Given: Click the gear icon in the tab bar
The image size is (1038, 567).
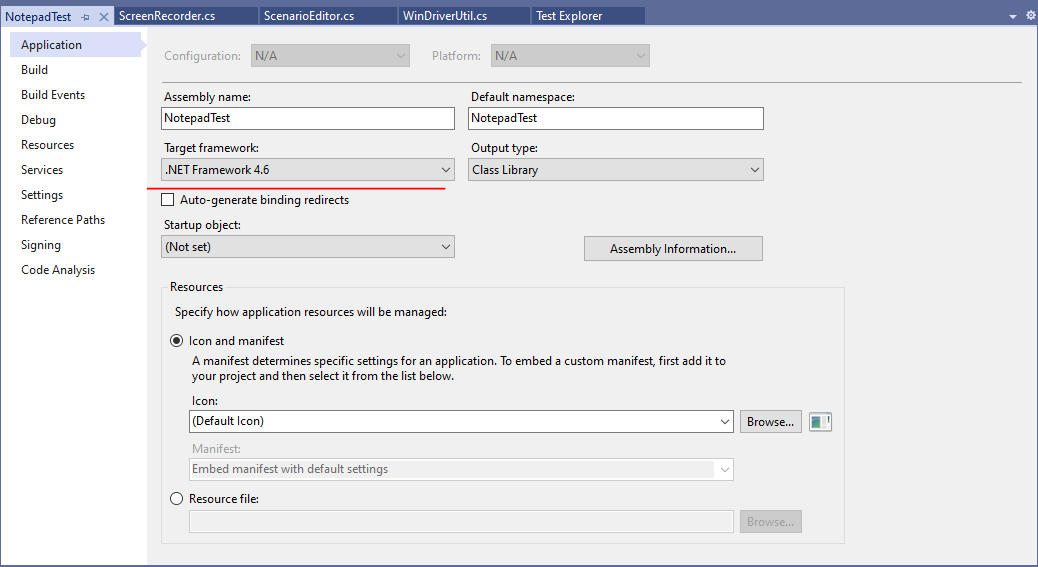Looking at the screenshot, I should point(1030,16).
